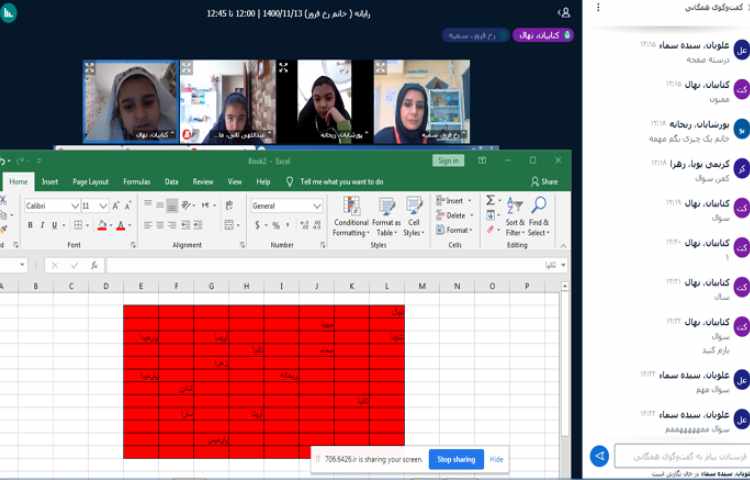Toggle Bold formatting in Font group
Image resolution: width=750 pixels, height=480 pixels.
pos(30,225)
